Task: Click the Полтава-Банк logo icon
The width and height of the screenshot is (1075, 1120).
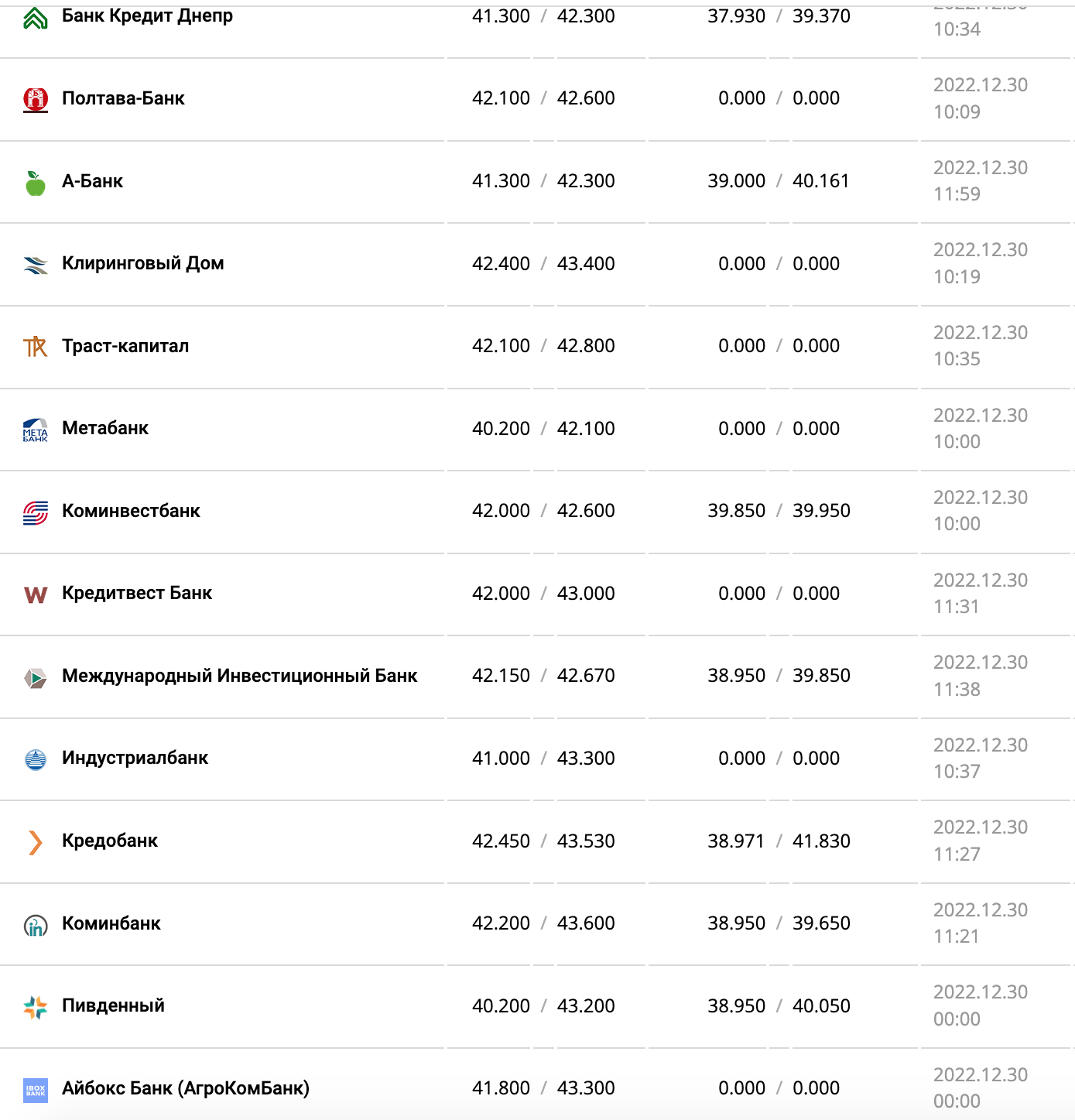Action: tap(36, 99)
